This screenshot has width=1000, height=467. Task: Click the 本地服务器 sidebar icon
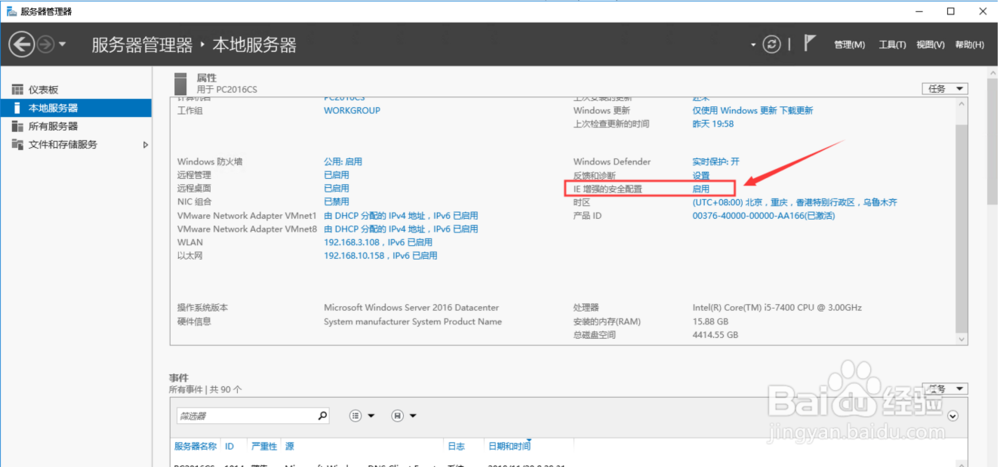[x=17, y=108]
